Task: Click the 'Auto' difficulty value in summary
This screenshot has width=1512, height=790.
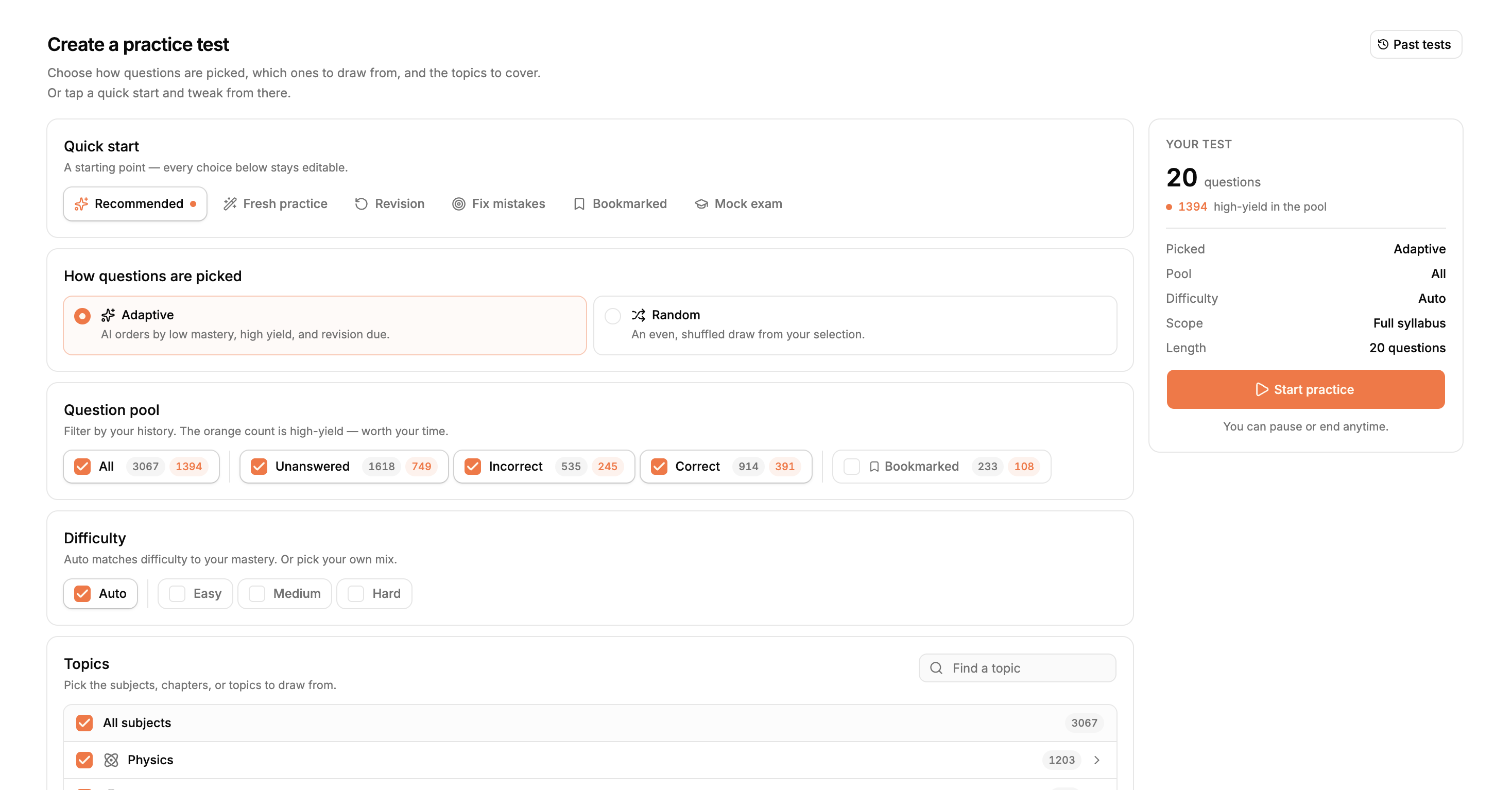Action: pos(1432,298)
